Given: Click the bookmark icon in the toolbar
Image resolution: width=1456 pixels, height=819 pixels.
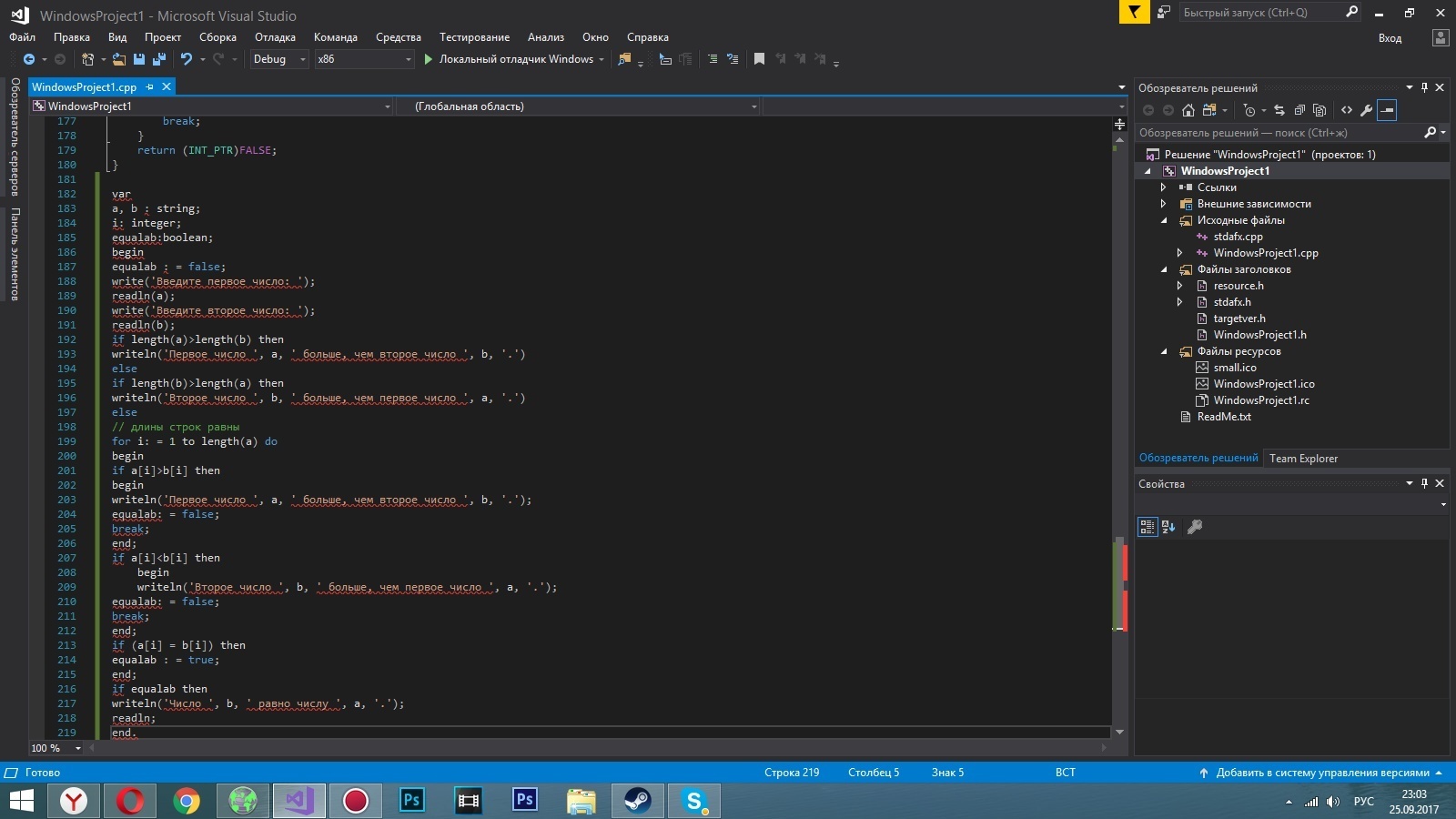Looking at the screenshot, I should [x=759, y=59].
